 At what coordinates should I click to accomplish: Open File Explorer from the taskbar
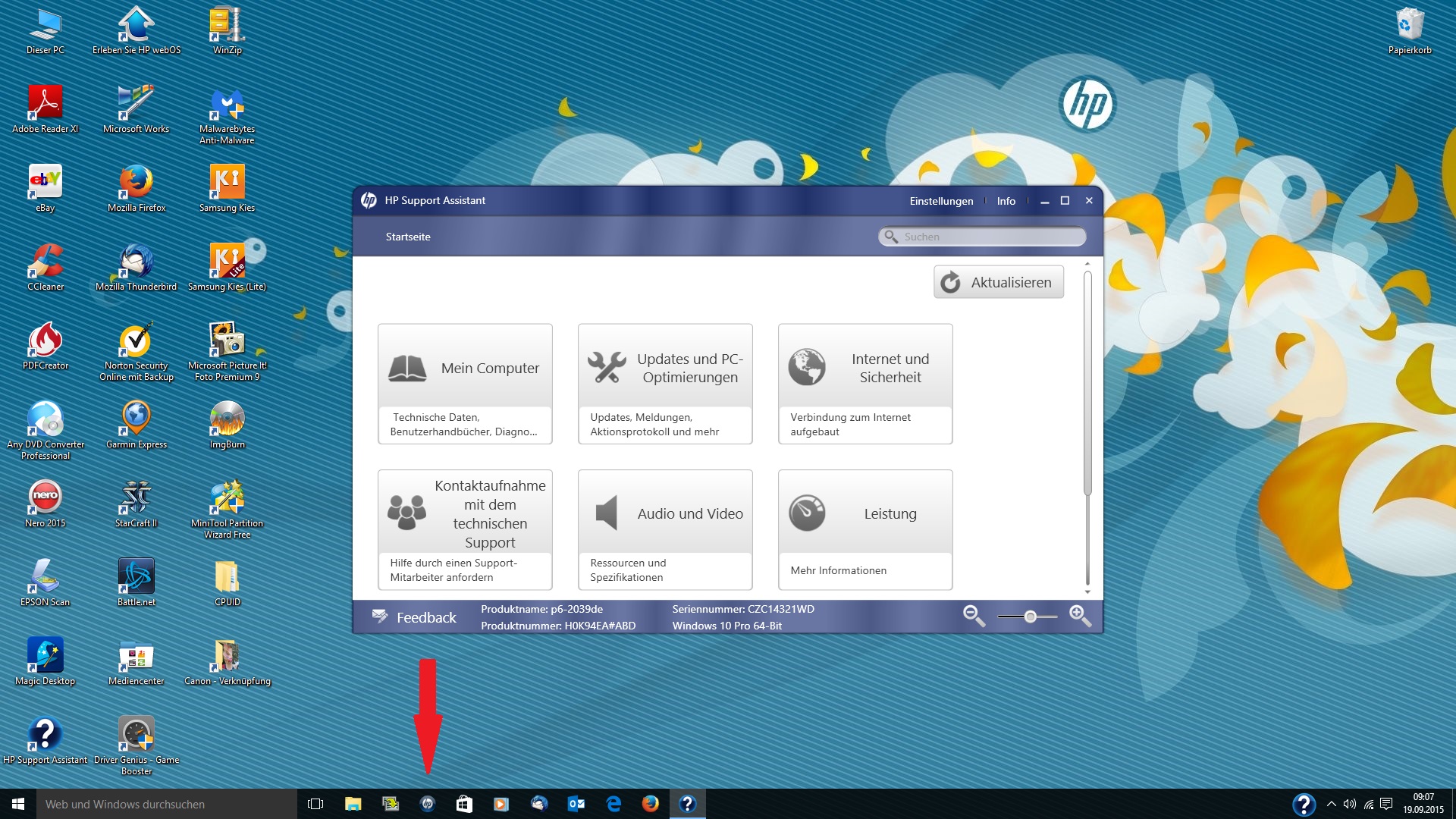pos(353,804)
